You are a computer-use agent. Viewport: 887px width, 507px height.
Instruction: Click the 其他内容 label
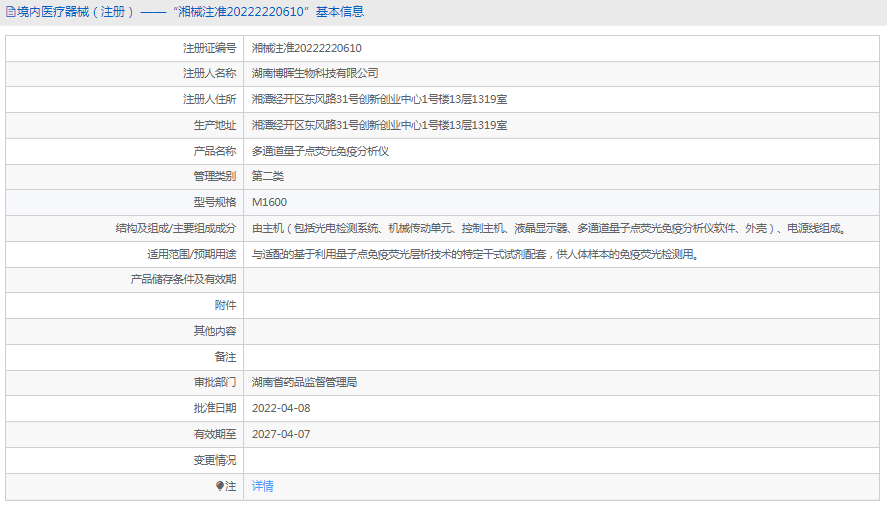[x=215, y=331]
